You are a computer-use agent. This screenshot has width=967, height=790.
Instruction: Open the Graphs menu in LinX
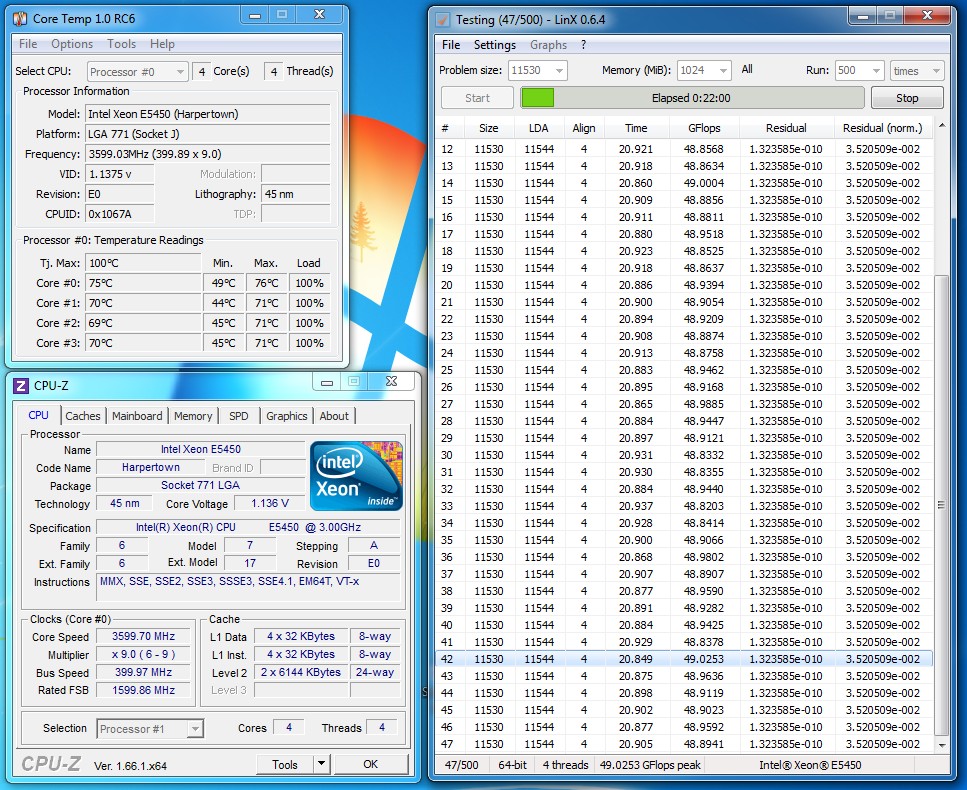pyautogui.click(x=548, y=44)
